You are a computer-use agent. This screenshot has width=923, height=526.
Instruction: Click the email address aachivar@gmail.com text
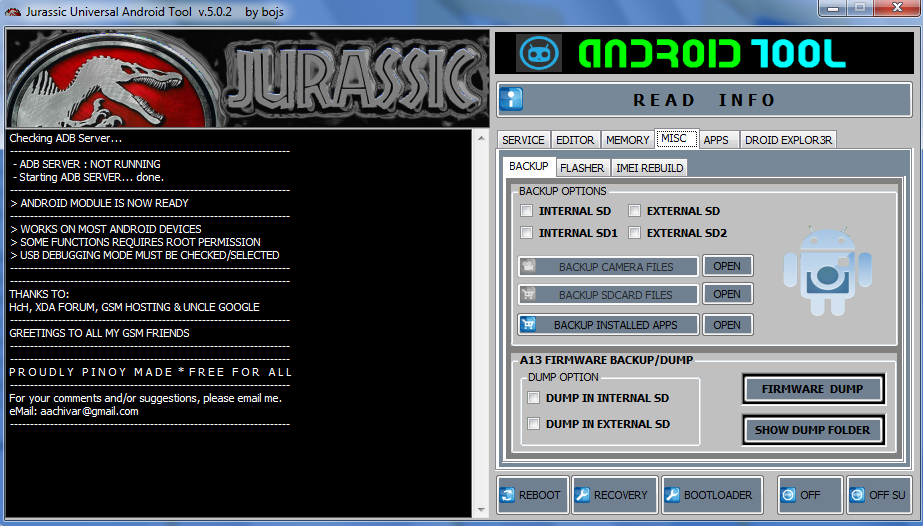coord(89,411)
